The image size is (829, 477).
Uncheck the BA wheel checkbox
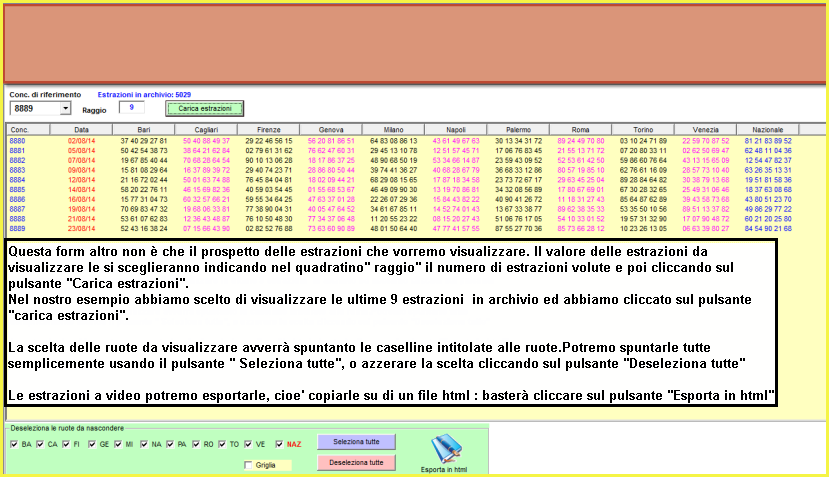14,444
